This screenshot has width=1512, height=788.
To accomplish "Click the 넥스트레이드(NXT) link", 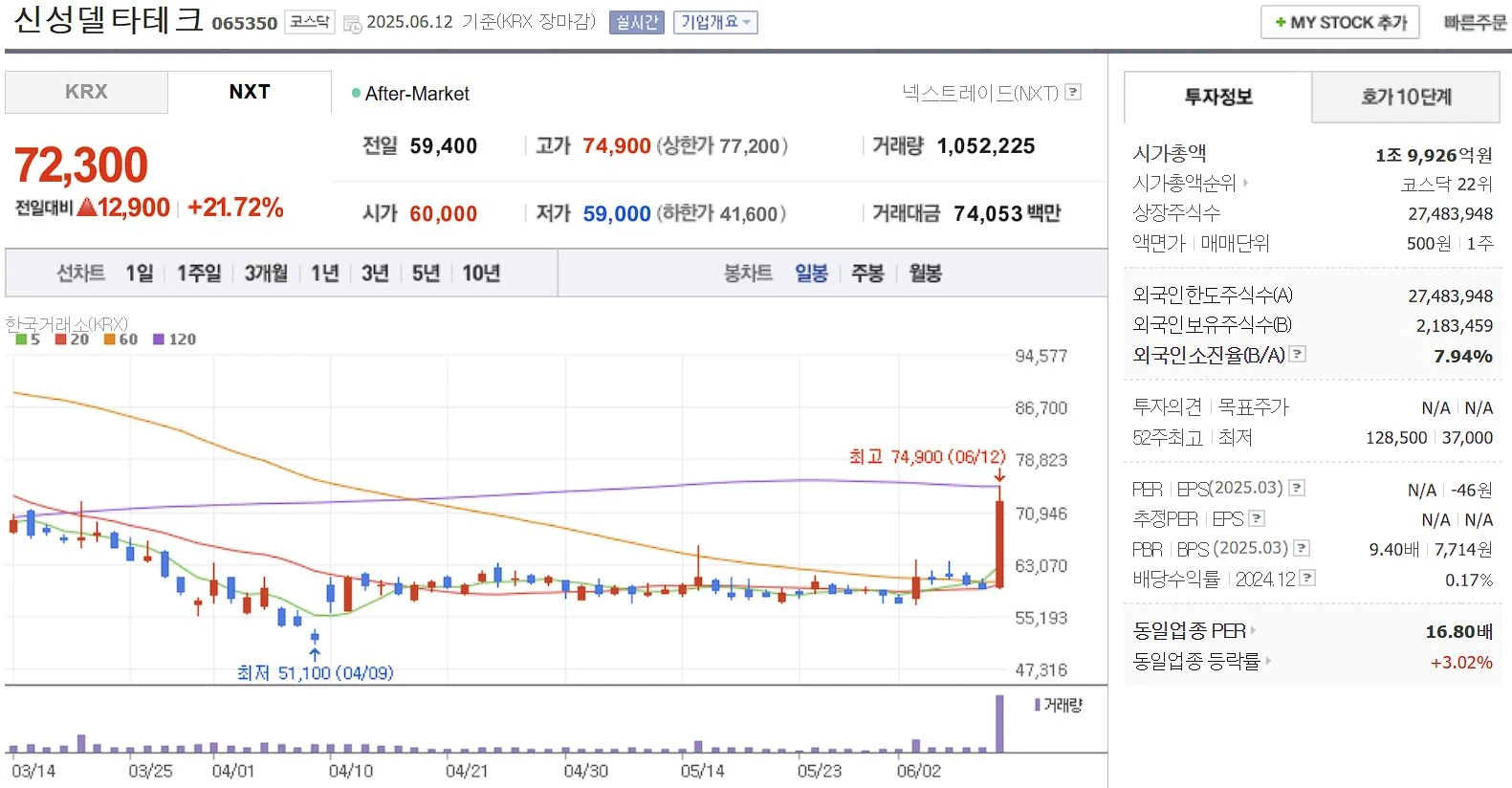I will (x=980, y=93).
